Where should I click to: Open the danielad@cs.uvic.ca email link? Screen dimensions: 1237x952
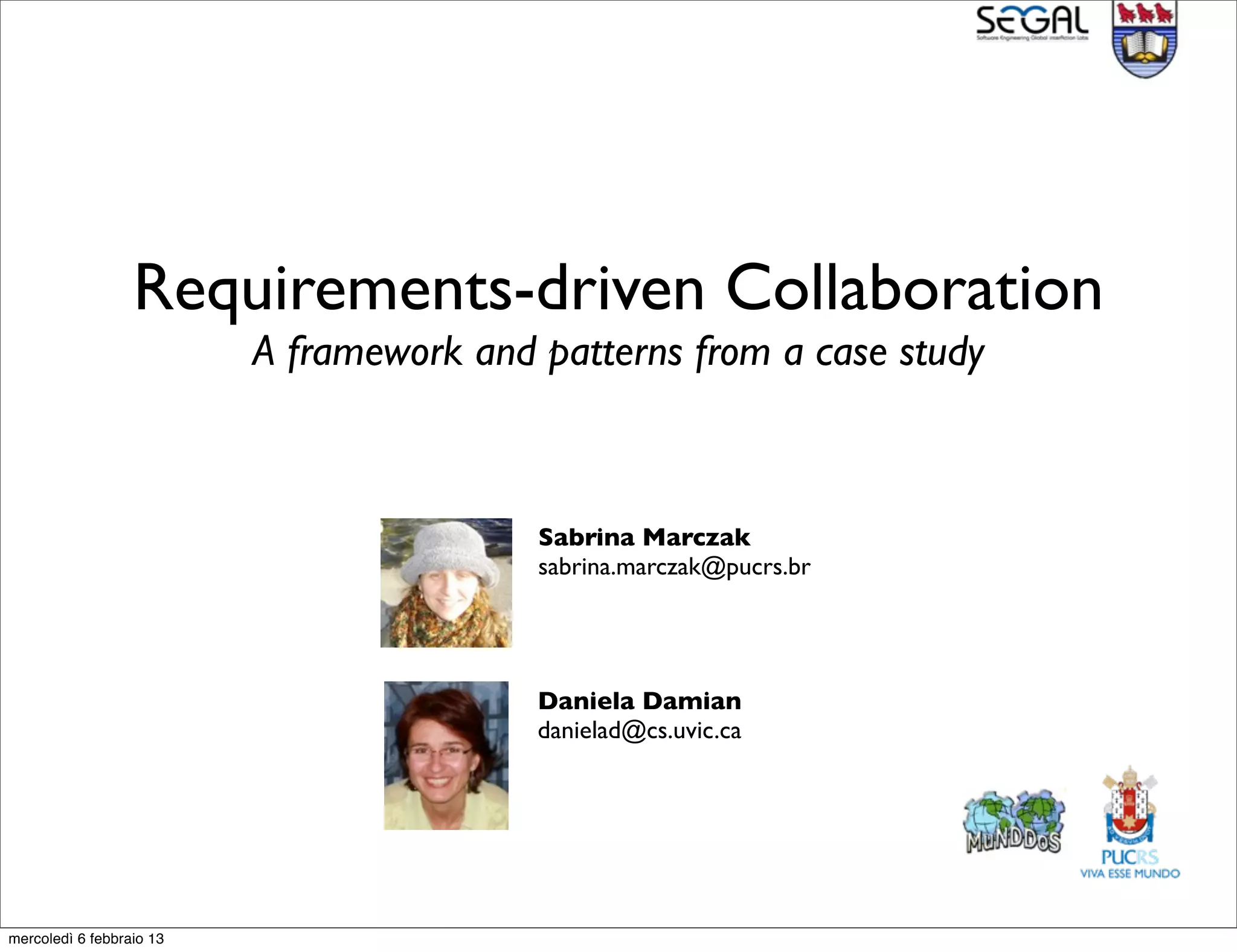click(639, 731)
